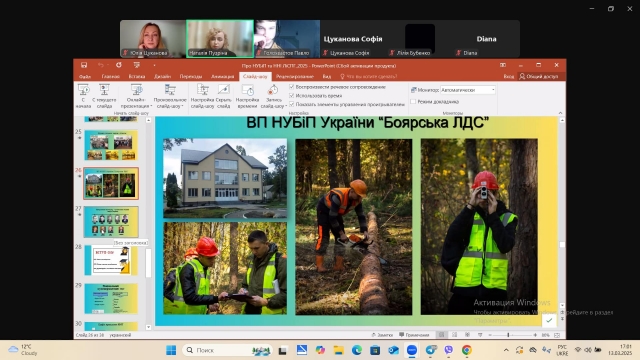
Task: Show hidden system tray icons chevron
Action: click(506, 350)
